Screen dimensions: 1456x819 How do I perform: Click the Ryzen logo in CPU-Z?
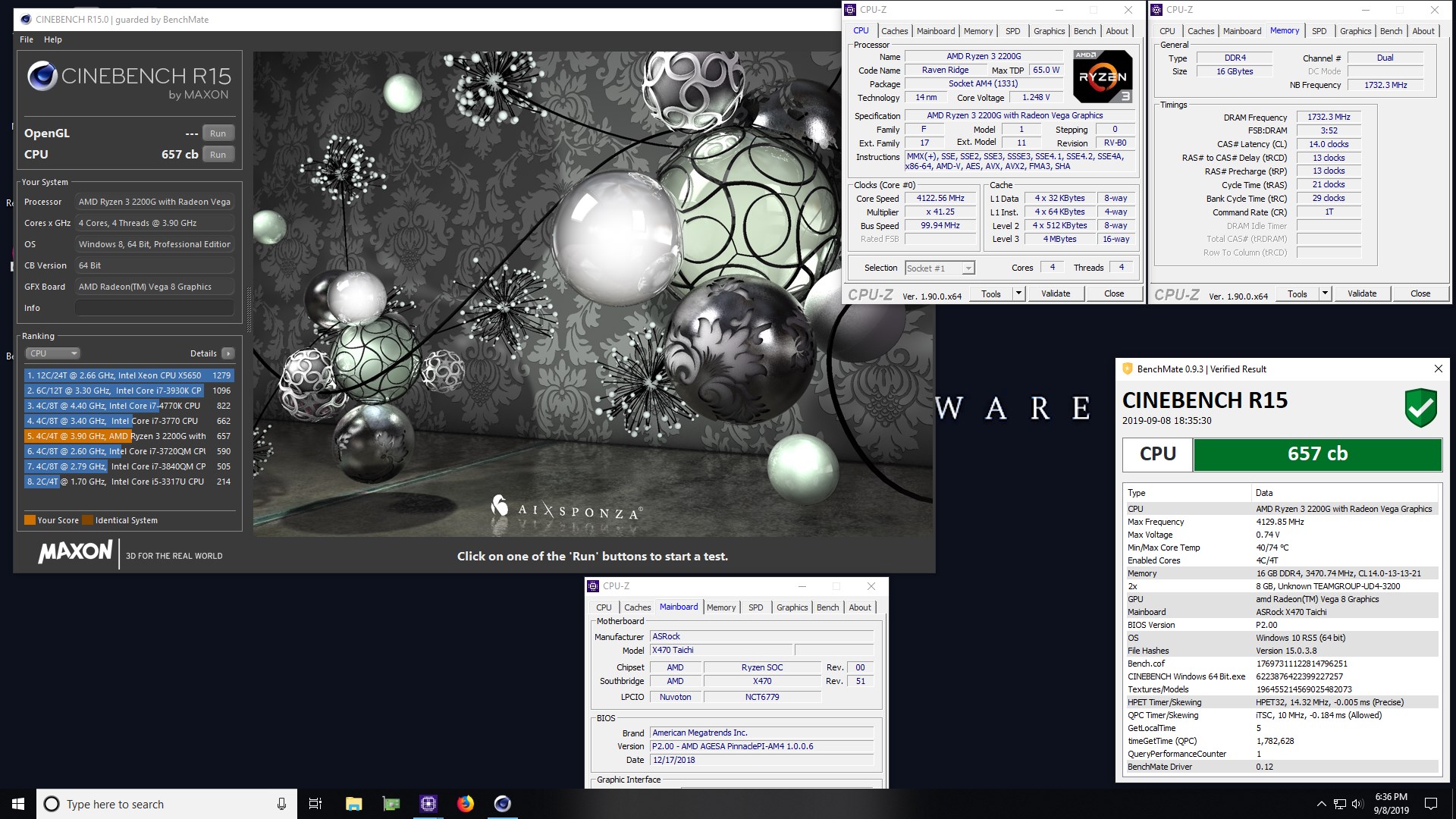[x=1103, y=76]
